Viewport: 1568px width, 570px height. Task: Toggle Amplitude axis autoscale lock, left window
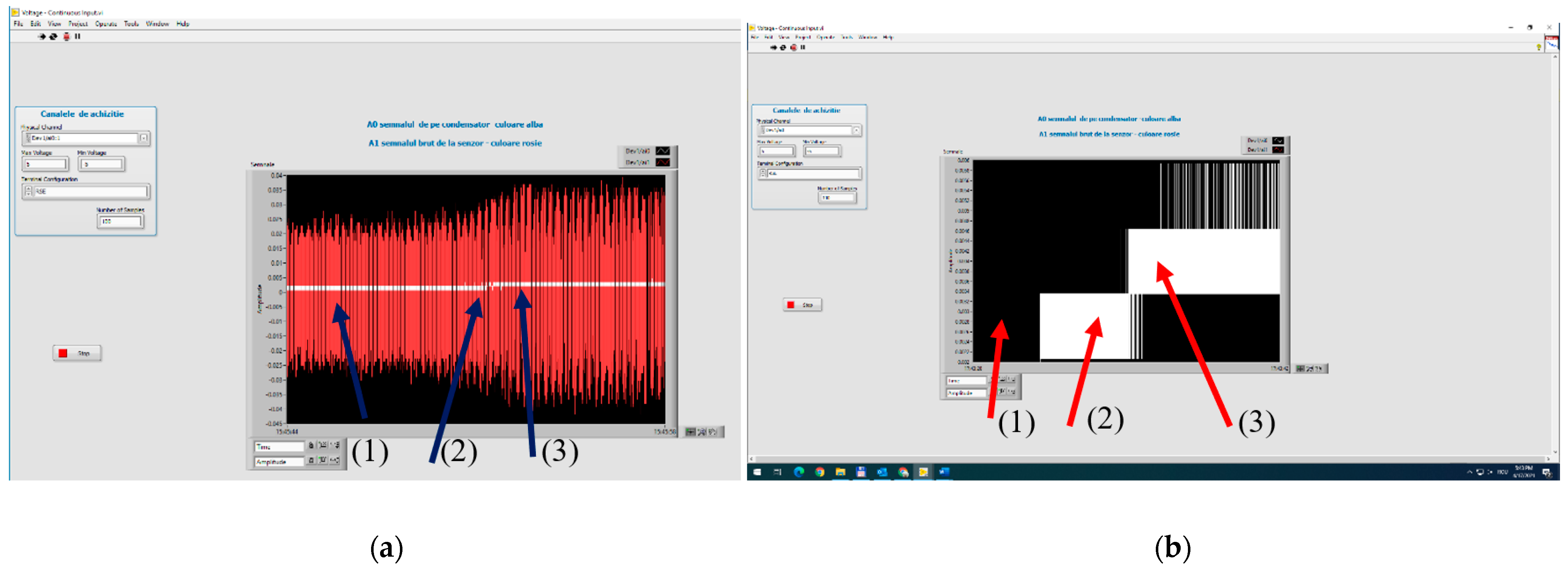pyautogui.click(x=311, y=460)
